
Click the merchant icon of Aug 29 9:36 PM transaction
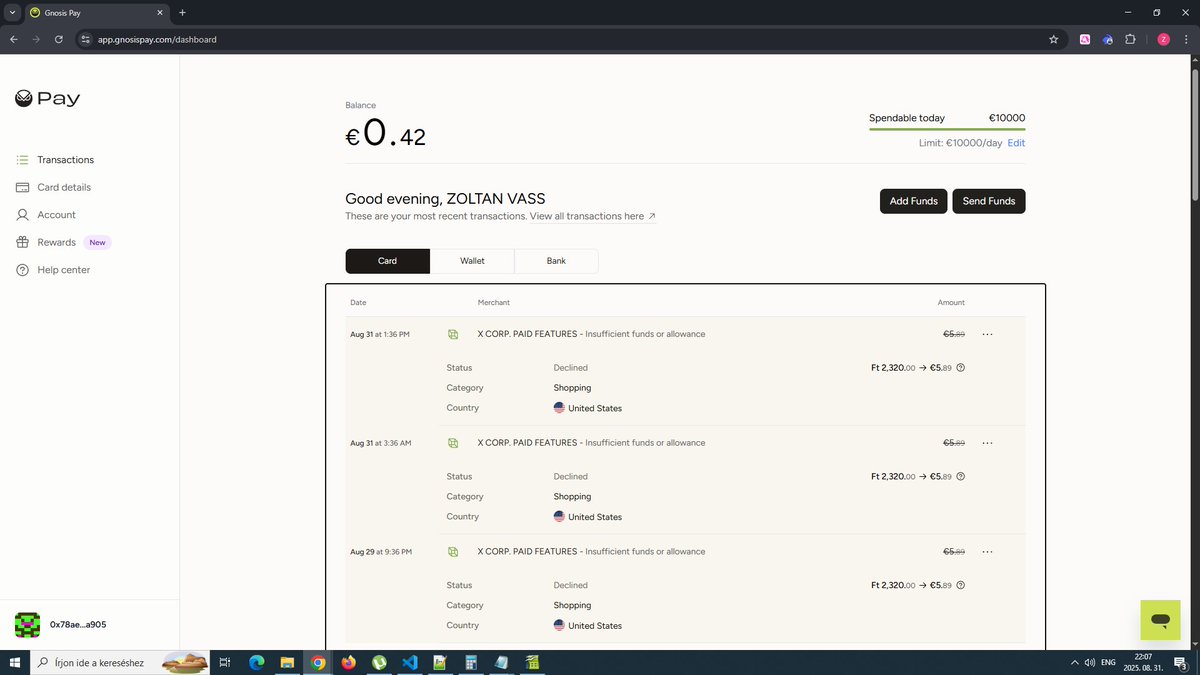click(453, 552)
